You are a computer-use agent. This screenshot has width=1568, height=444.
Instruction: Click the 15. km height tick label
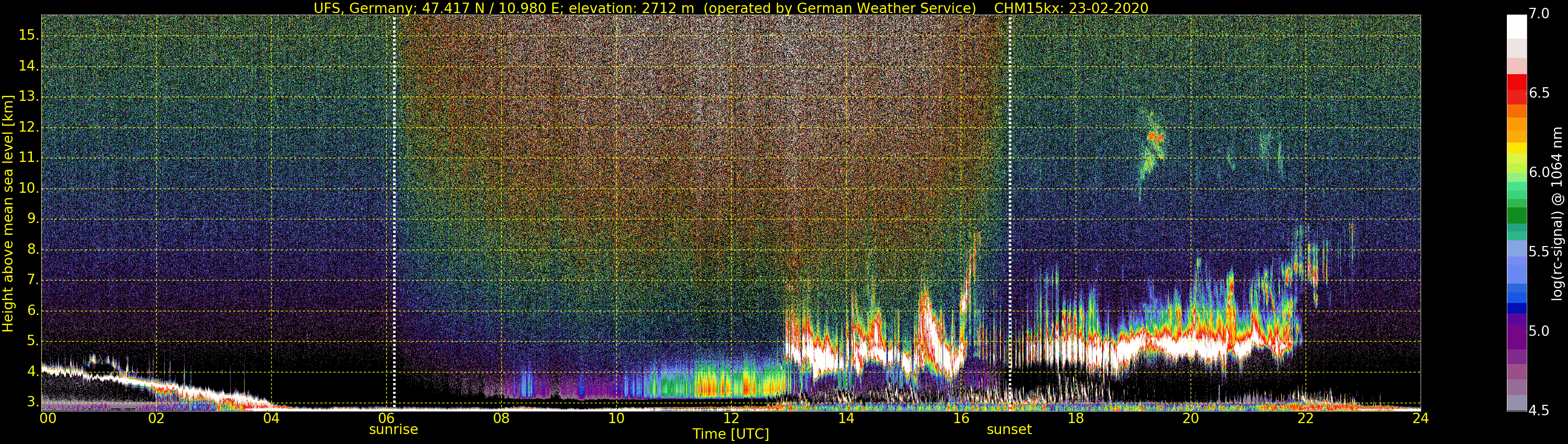[x=29, y=36]
